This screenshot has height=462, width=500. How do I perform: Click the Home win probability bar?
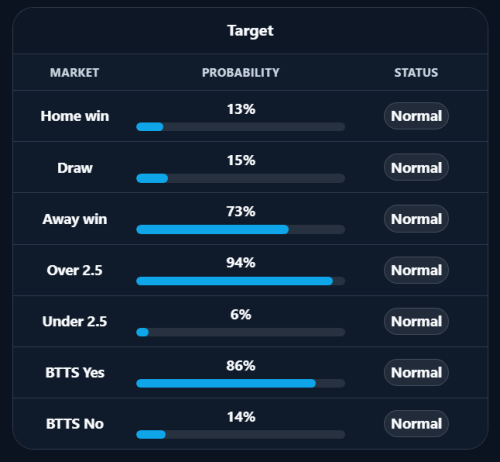(x=241, y=127)
